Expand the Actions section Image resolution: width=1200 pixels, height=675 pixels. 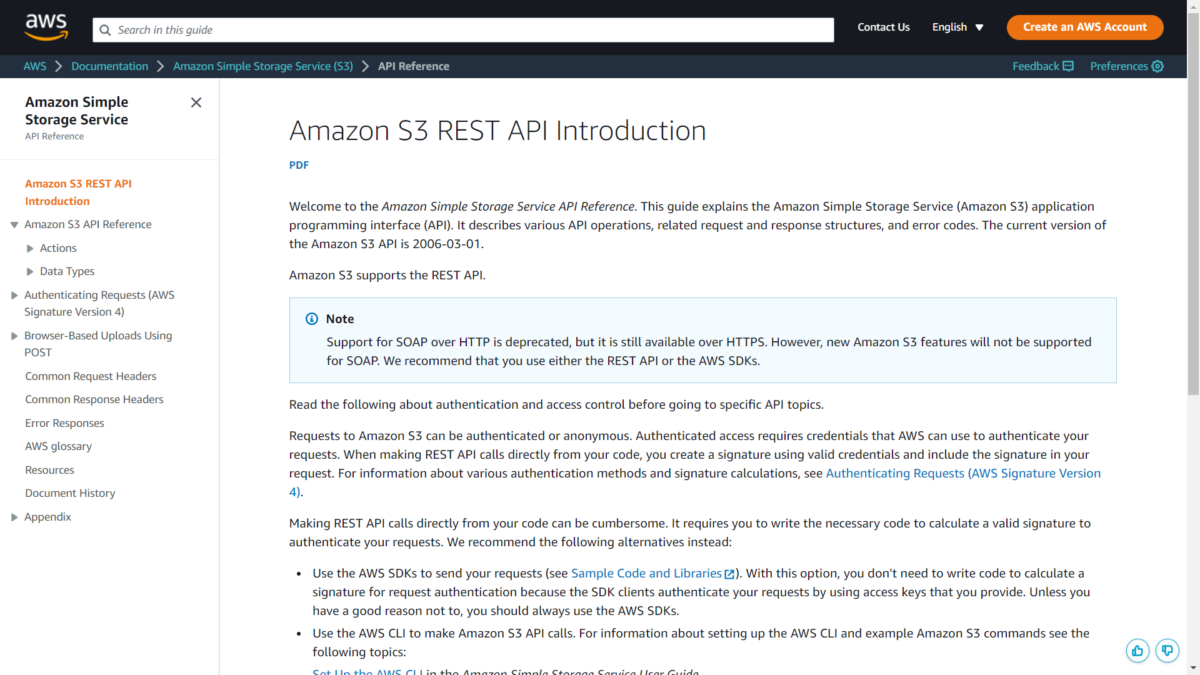coord(31,247)
